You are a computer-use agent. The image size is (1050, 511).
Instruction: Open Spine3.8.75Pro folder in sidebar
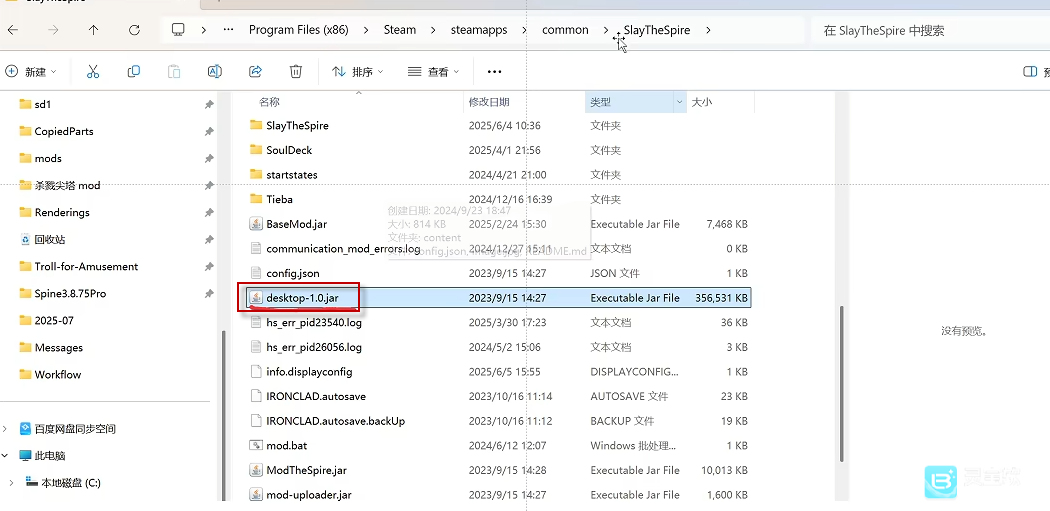70,293
